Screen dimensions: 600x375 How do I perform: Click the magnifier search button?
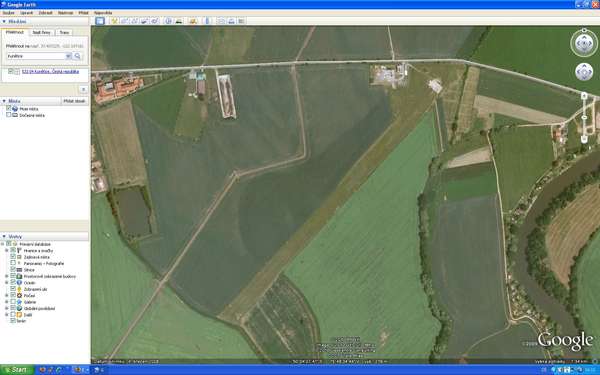(x=77, y=56)
